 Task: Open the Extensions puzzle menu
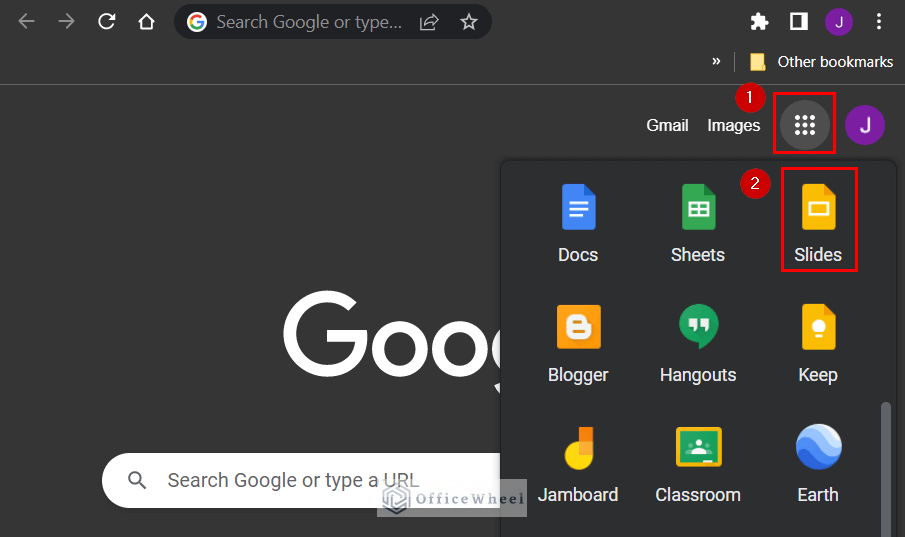(760, 22)
